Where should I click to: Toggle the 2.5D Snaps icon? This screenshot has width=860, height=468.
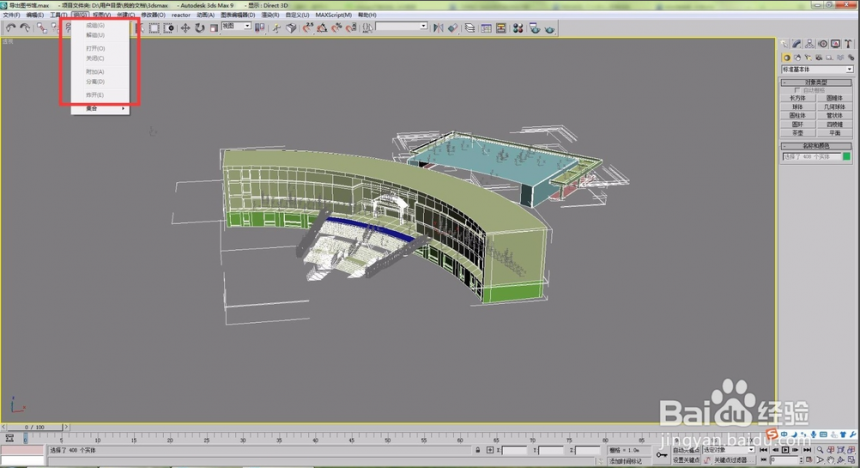(308, 28)
